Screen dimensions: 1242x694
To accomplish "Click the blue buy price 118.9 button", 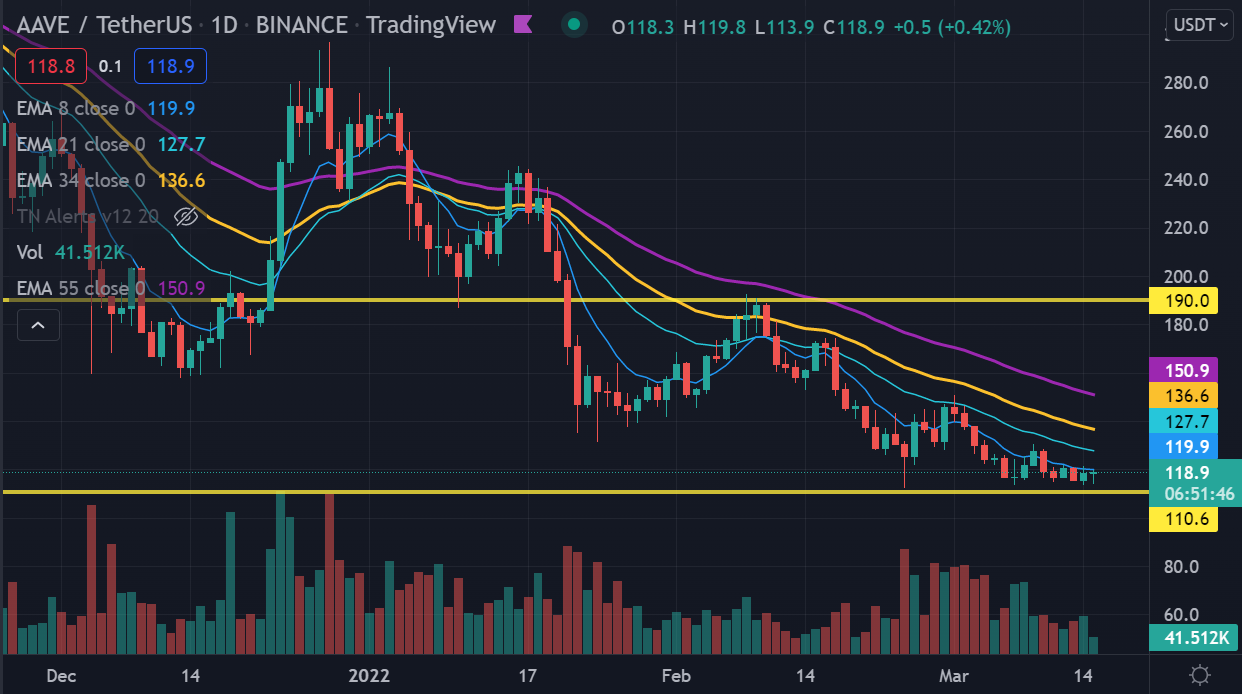I will pos(170,66).
